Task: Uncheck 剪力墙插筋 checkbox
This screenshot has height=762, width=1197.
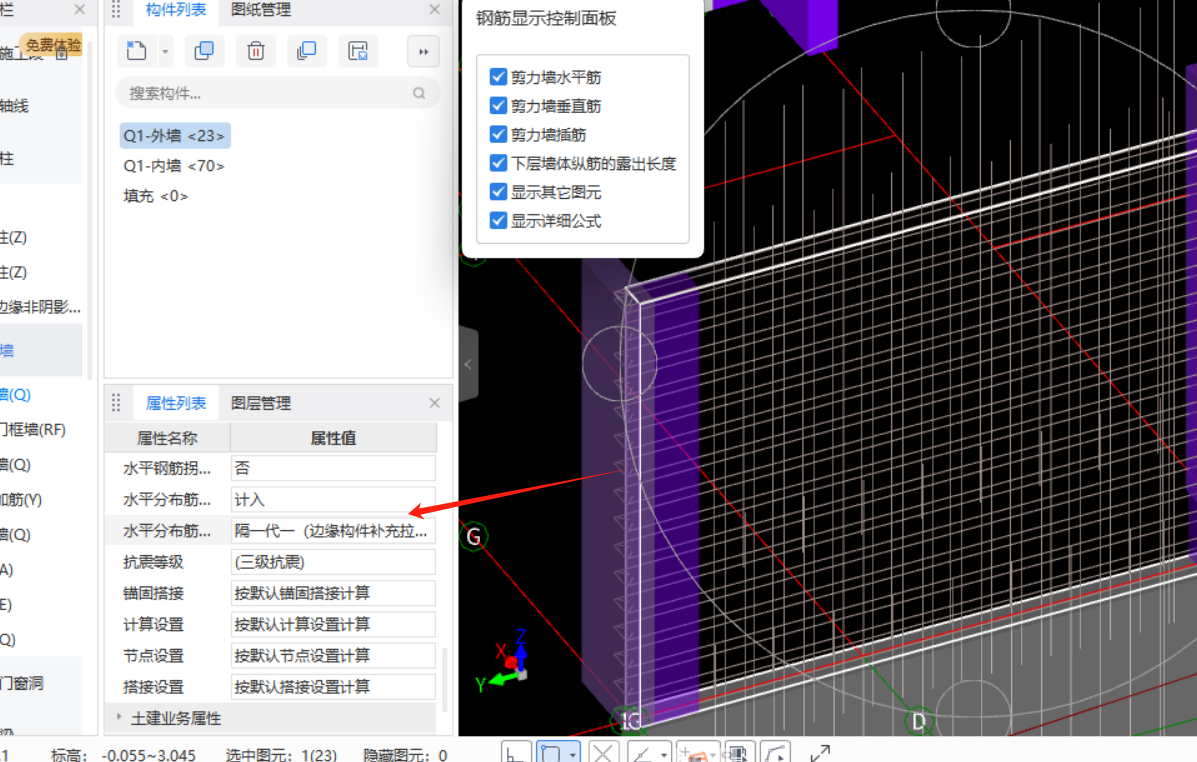Action: click(x=498, y=134)
